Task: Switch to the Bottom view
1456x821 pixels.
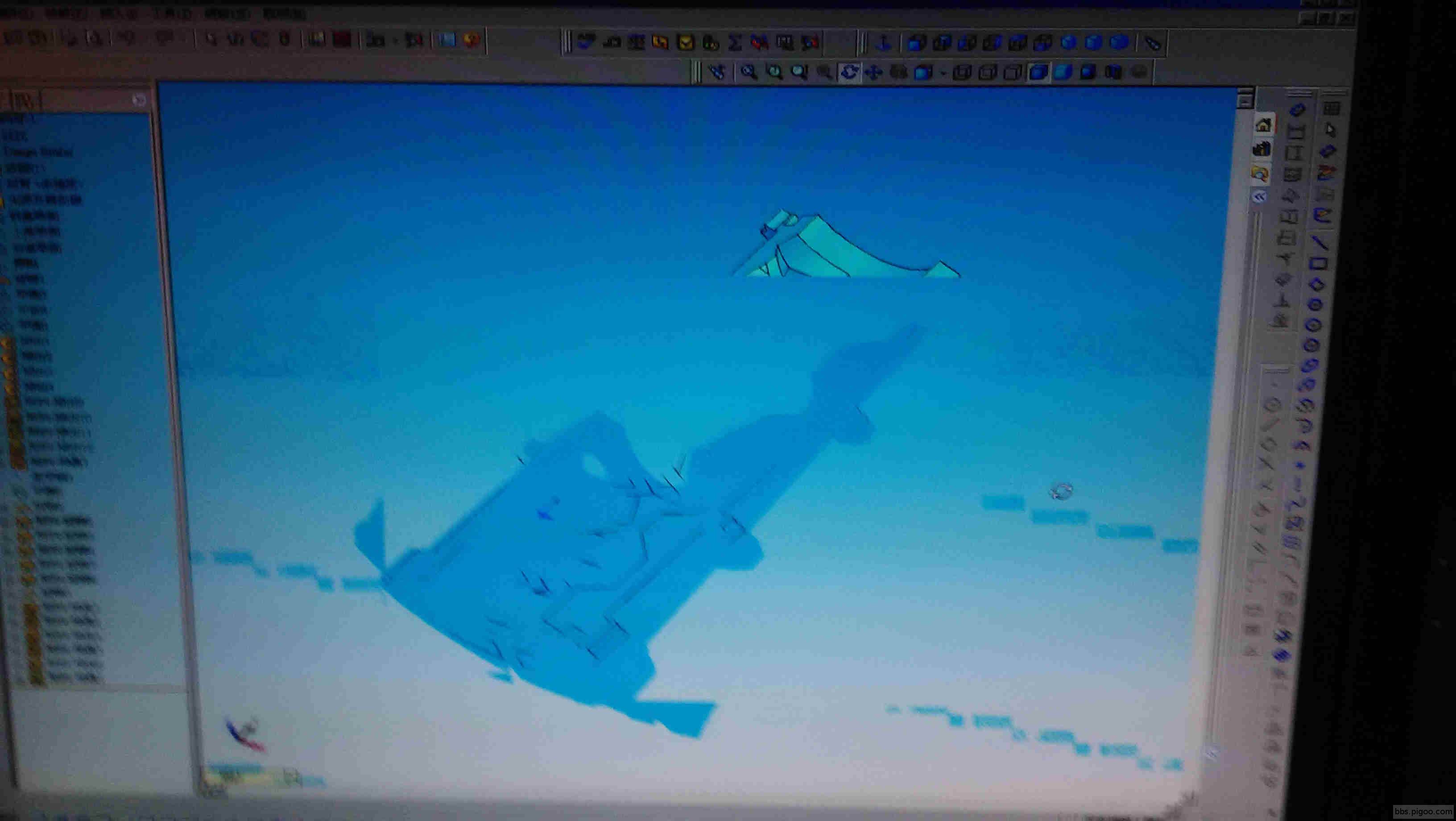Action: click(1044, 42)
